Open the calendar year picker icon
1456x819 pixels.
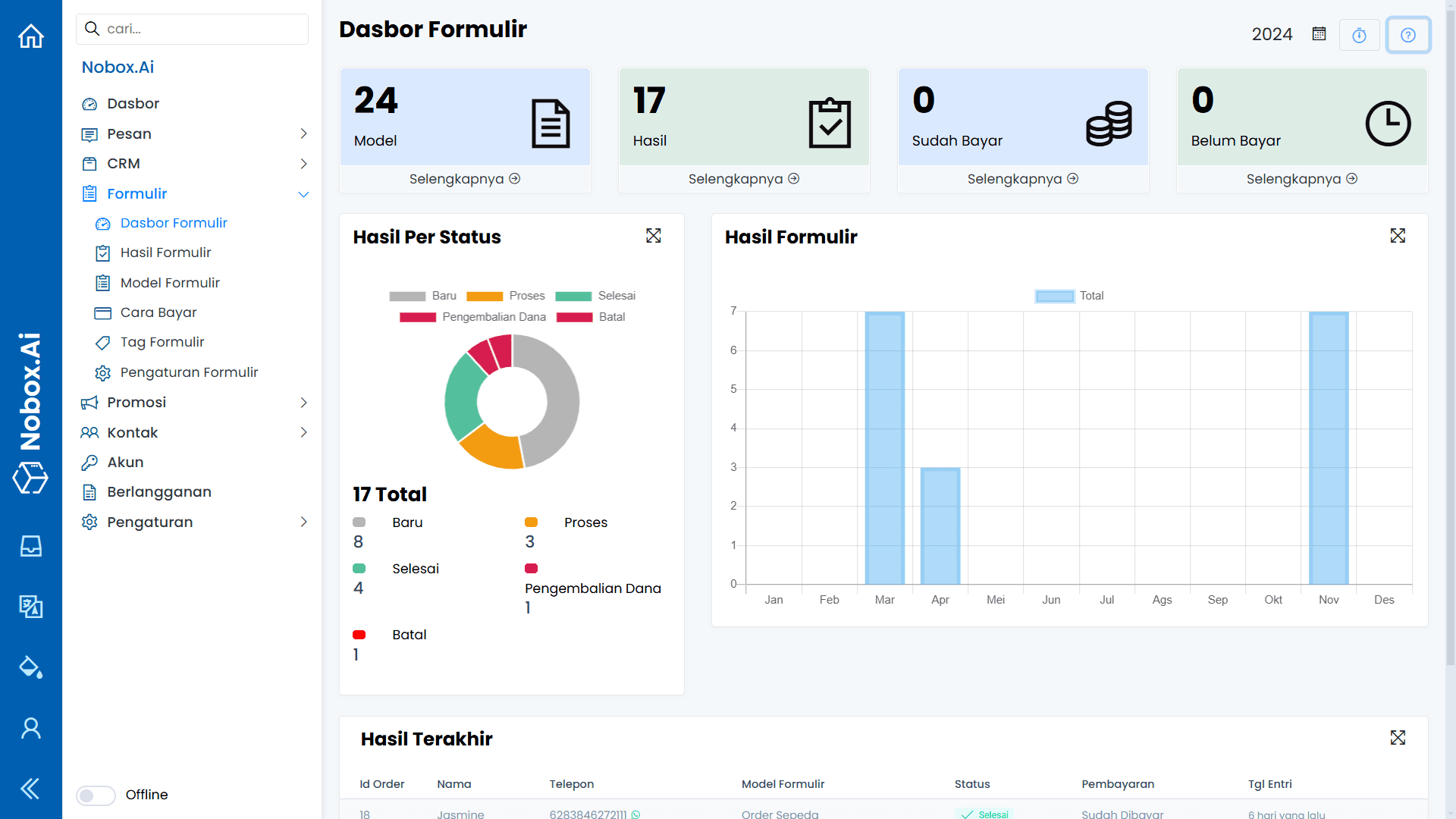(1319, 34)
